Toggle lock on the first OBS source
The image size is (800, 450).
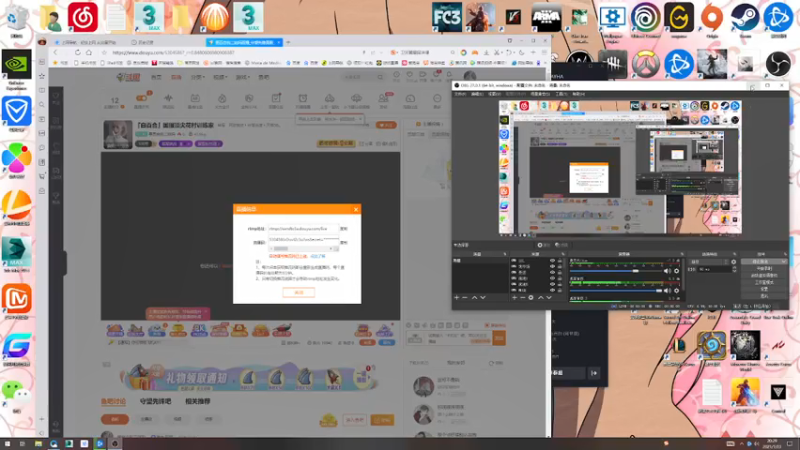tap(560, 261)
